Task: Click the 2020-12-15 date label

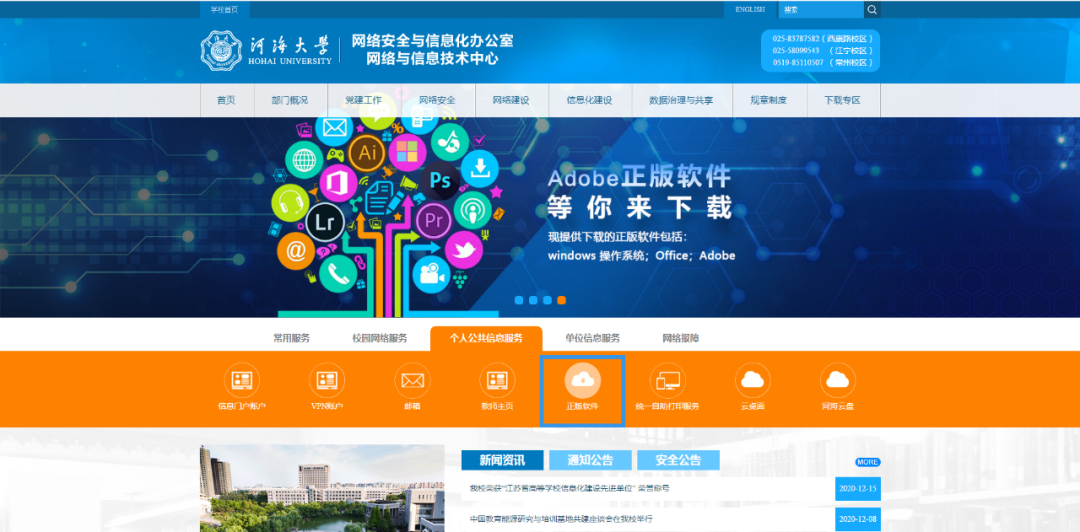Action: [858, 489]
